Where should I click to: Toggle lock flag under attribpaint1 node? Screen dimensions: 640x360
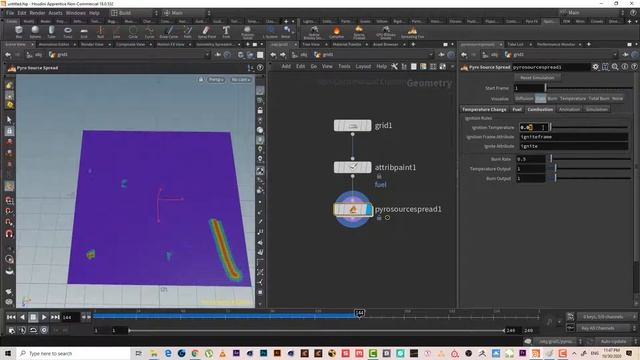pyautogui.click(x=379, y=176)
